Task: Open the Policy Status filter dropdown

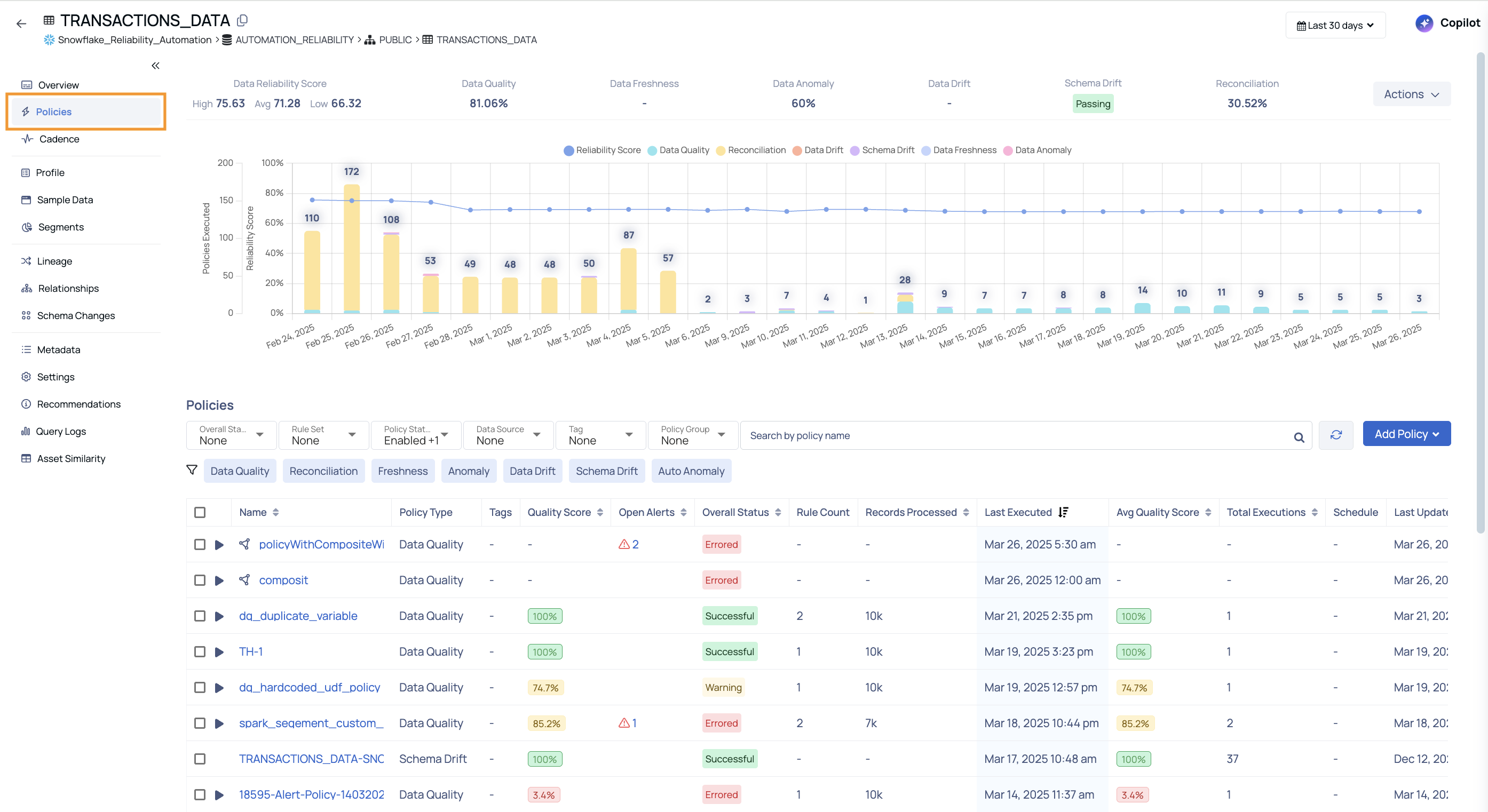Action: [x=416, y=435]
